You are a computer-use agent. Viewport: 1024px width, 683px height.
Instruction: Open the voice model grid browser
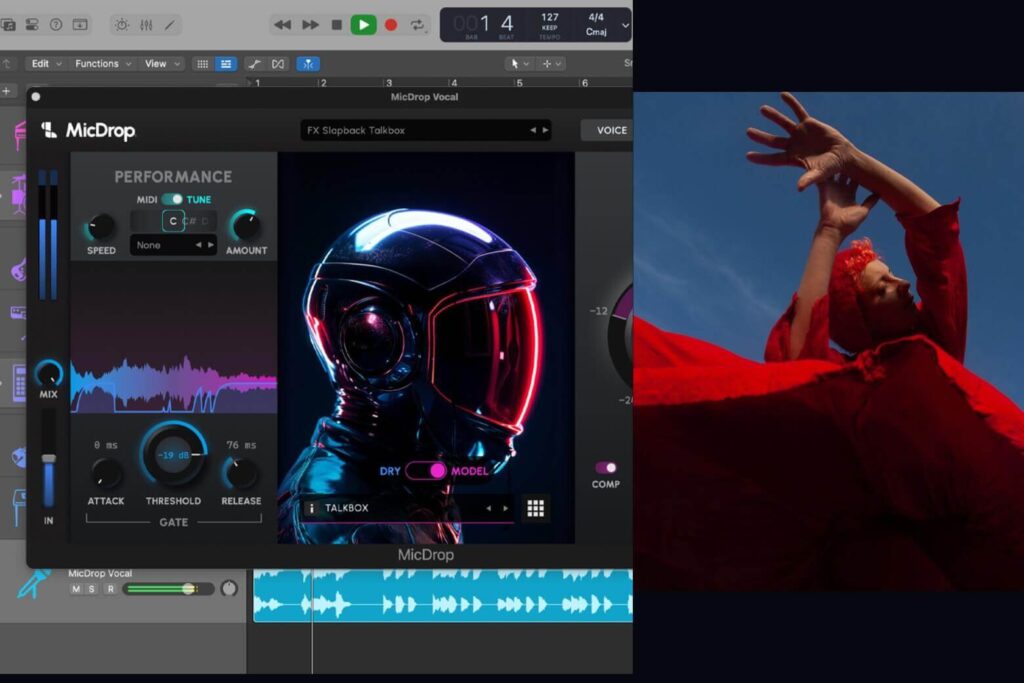[x=536, y=508]
